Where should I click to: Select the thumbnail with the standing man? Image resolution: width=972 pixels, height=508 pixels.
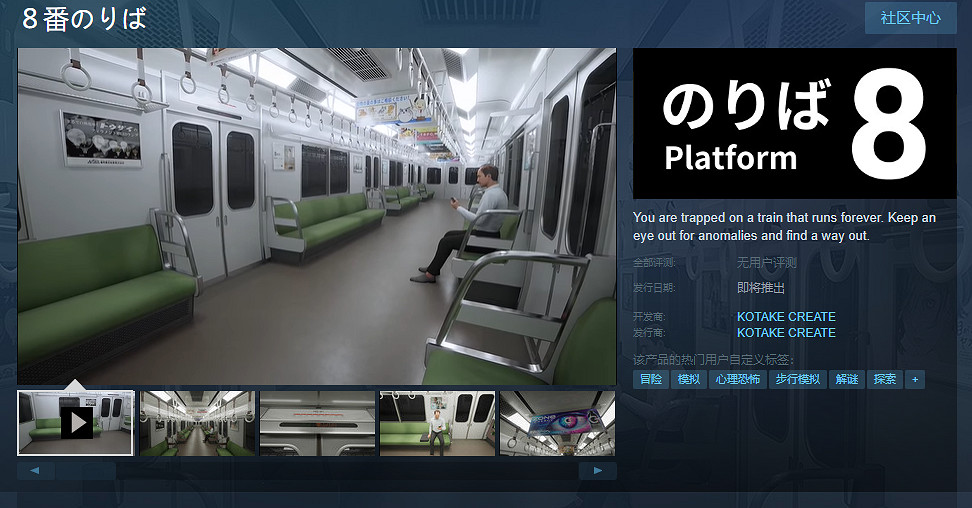tap(437, 422)
